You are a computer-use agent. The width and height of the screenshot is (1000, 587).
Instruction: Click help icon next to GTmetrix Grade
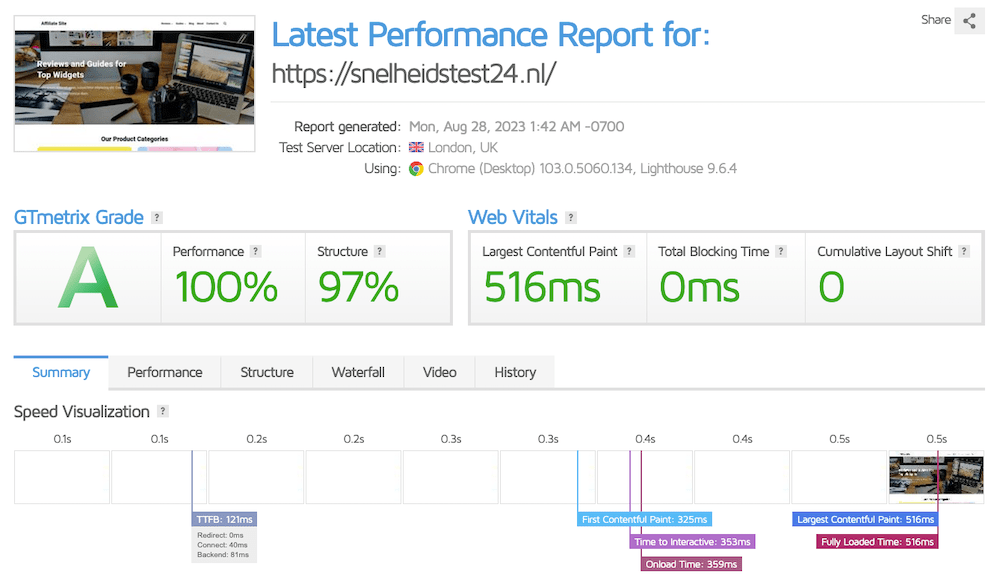coord(157,218)
